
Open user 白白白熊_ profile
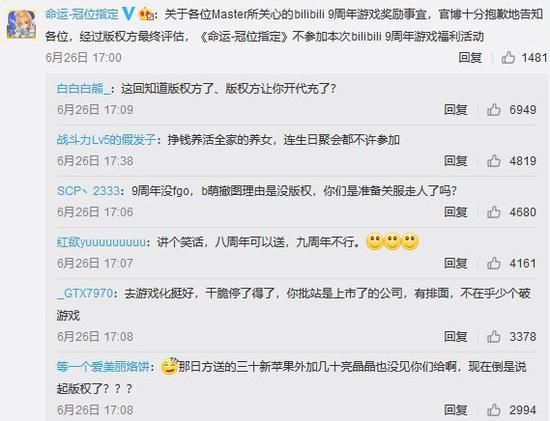click(83, 88)
